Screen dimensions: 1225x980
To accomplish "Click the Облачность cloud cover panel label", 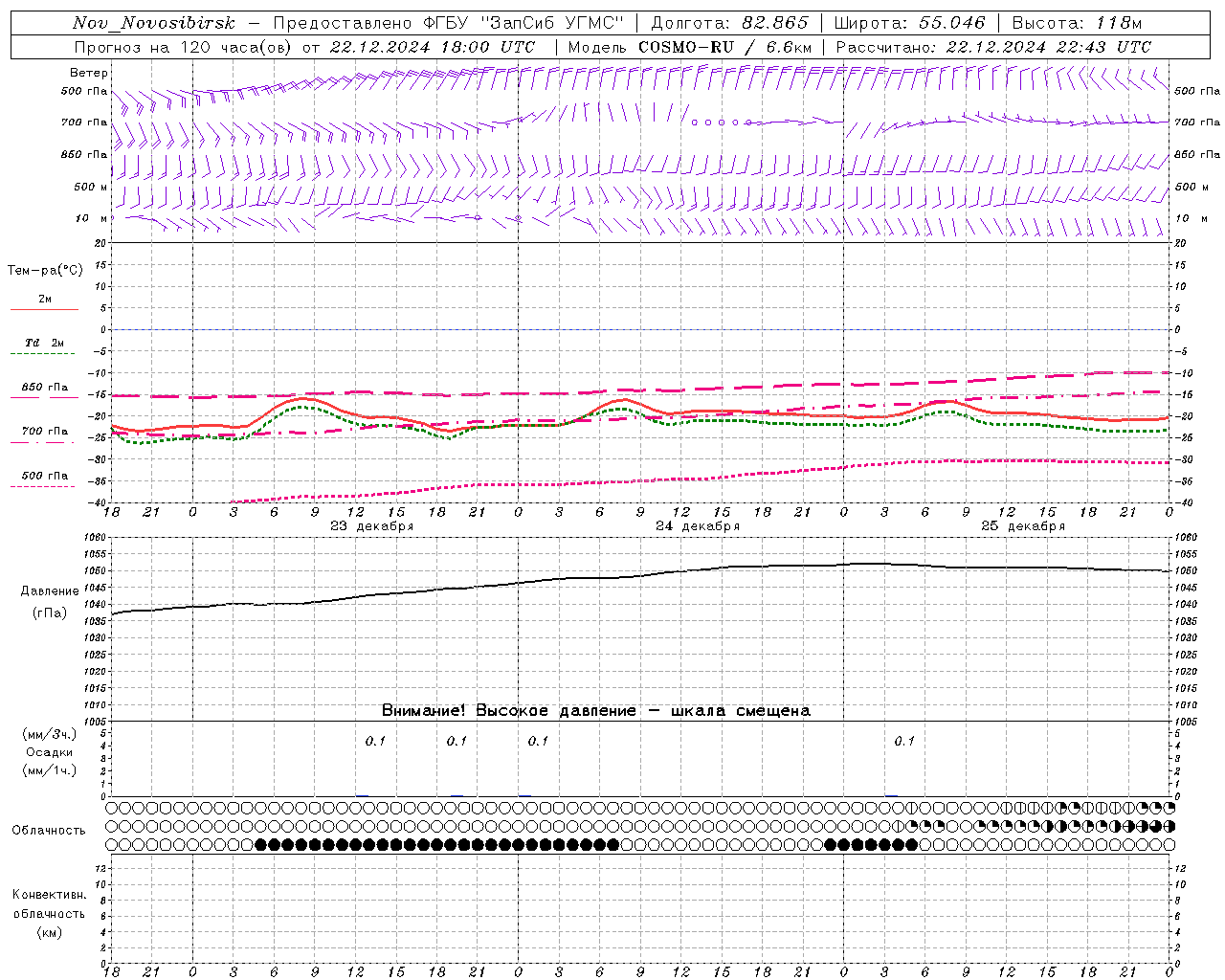I will point(49,831).
